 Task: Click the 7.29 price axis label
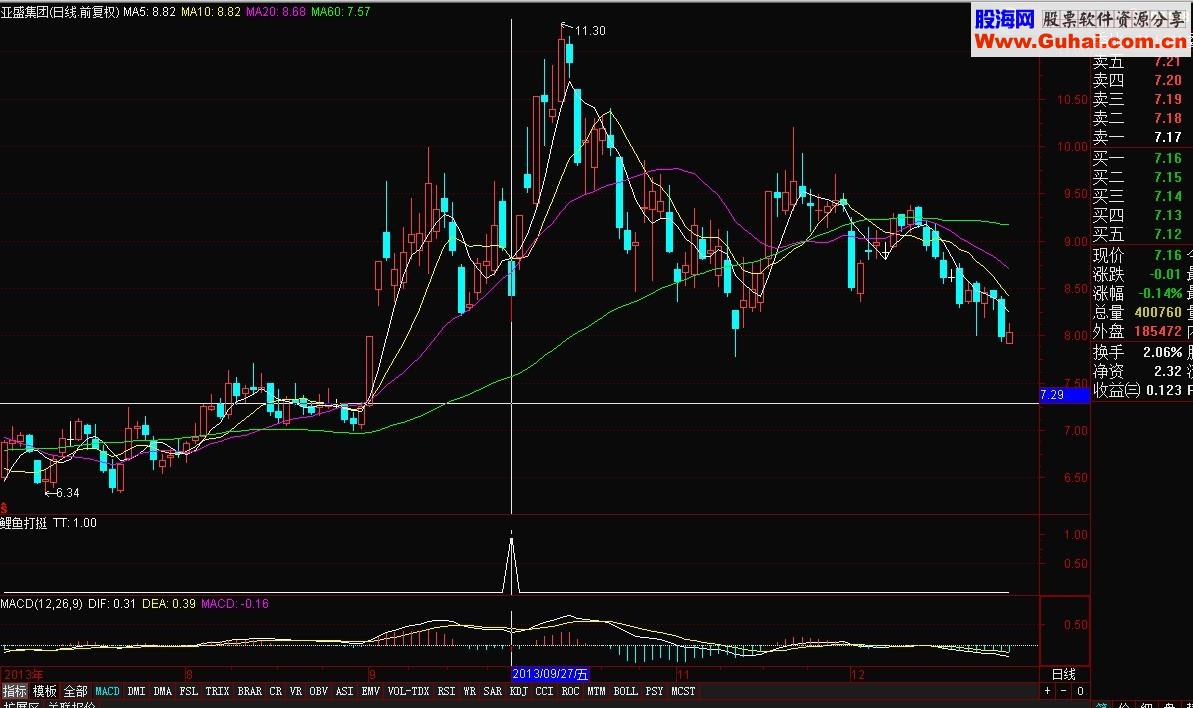click(1064, 395)
